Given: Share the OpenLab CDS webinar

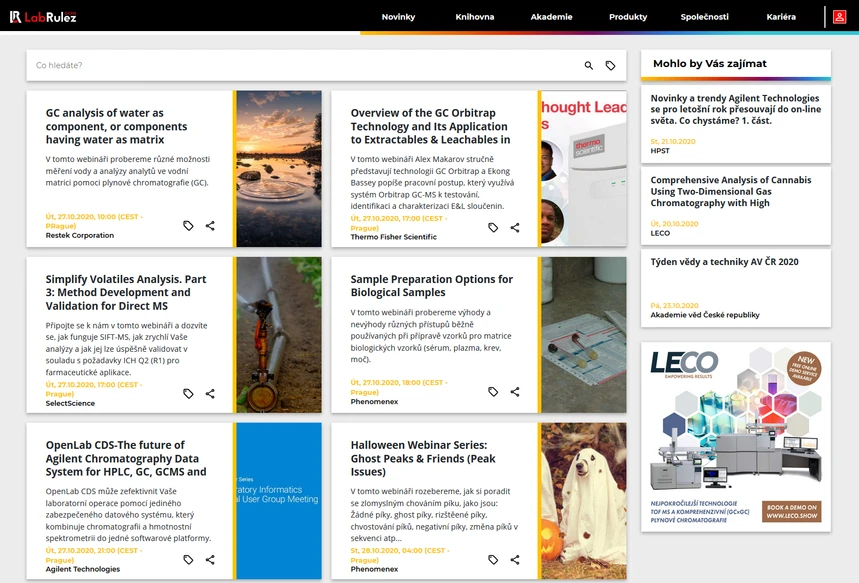Looking at the screenshot, I should pyautogui.click(x=210, y=561).
